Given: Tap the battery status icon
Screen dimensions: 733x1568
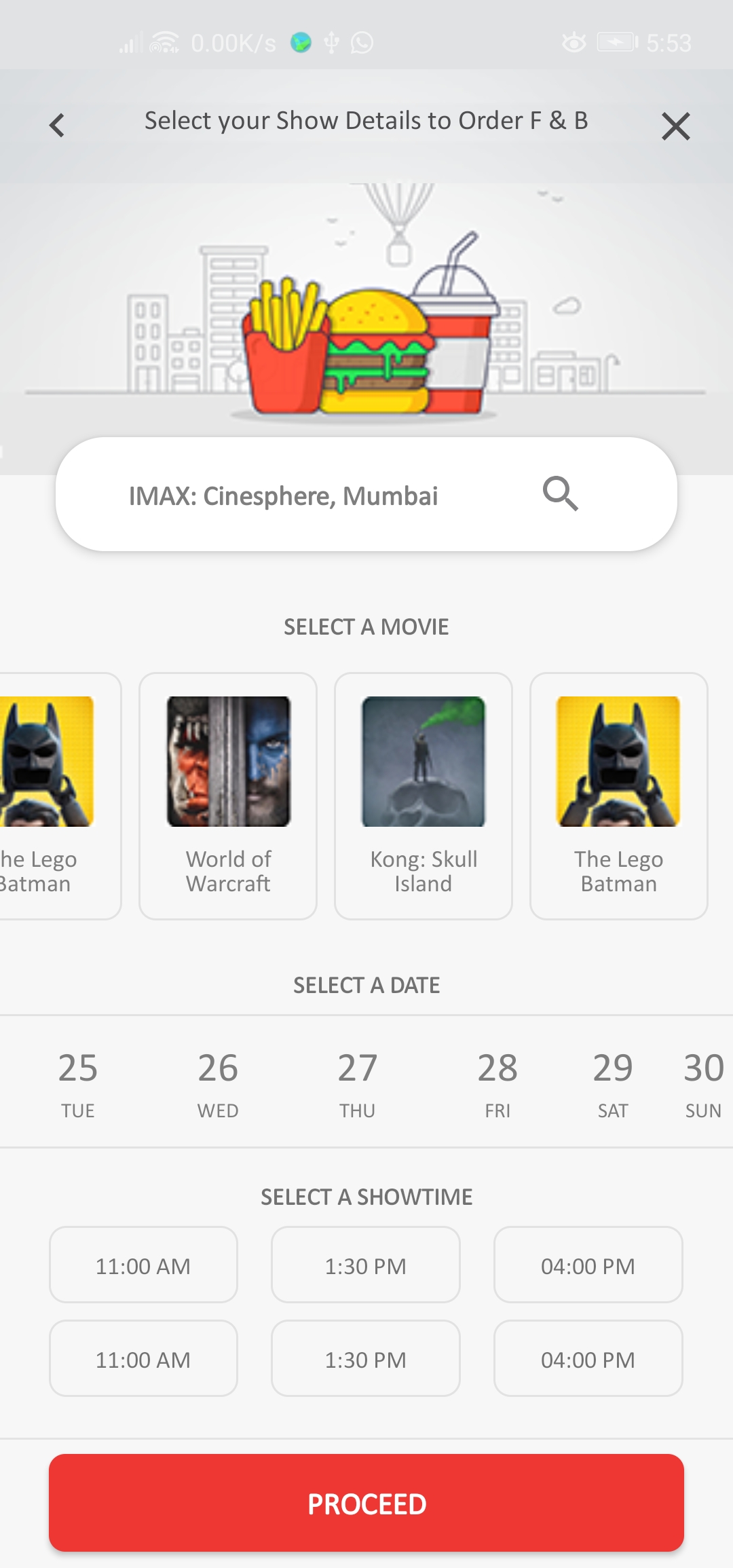Looking at the screenshot, I should click(x=618, y=43).
